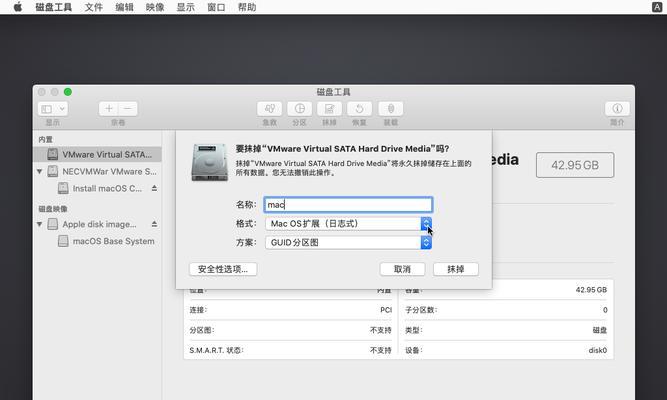Open the 方案 GUID scheme dropdown

tap(348, 243)
